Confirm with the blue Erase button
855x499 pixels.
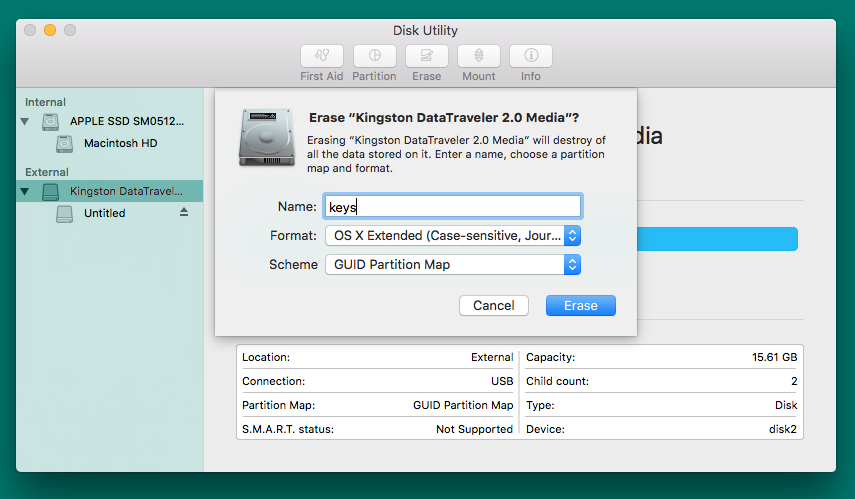pos(581,305)
